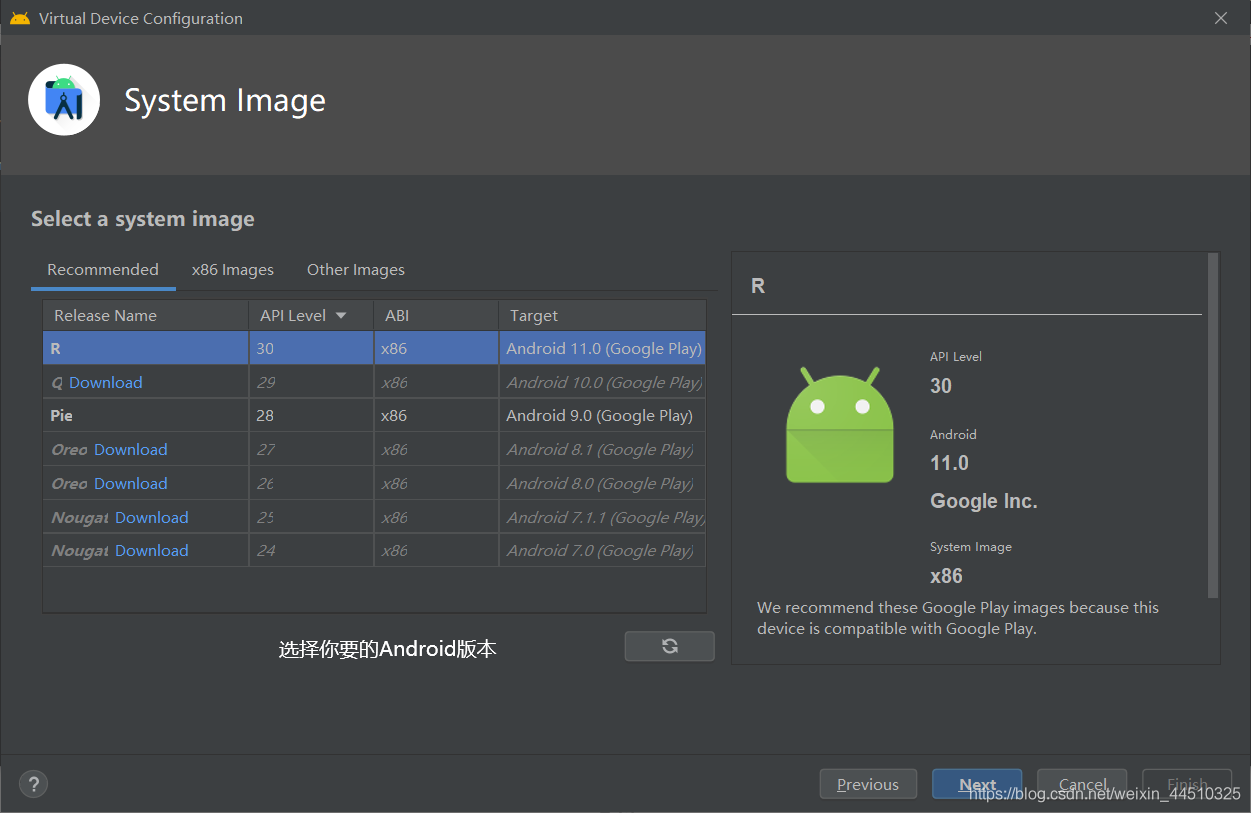Open help with the question mark icon

pyautogui.click(x=34, y=784)
